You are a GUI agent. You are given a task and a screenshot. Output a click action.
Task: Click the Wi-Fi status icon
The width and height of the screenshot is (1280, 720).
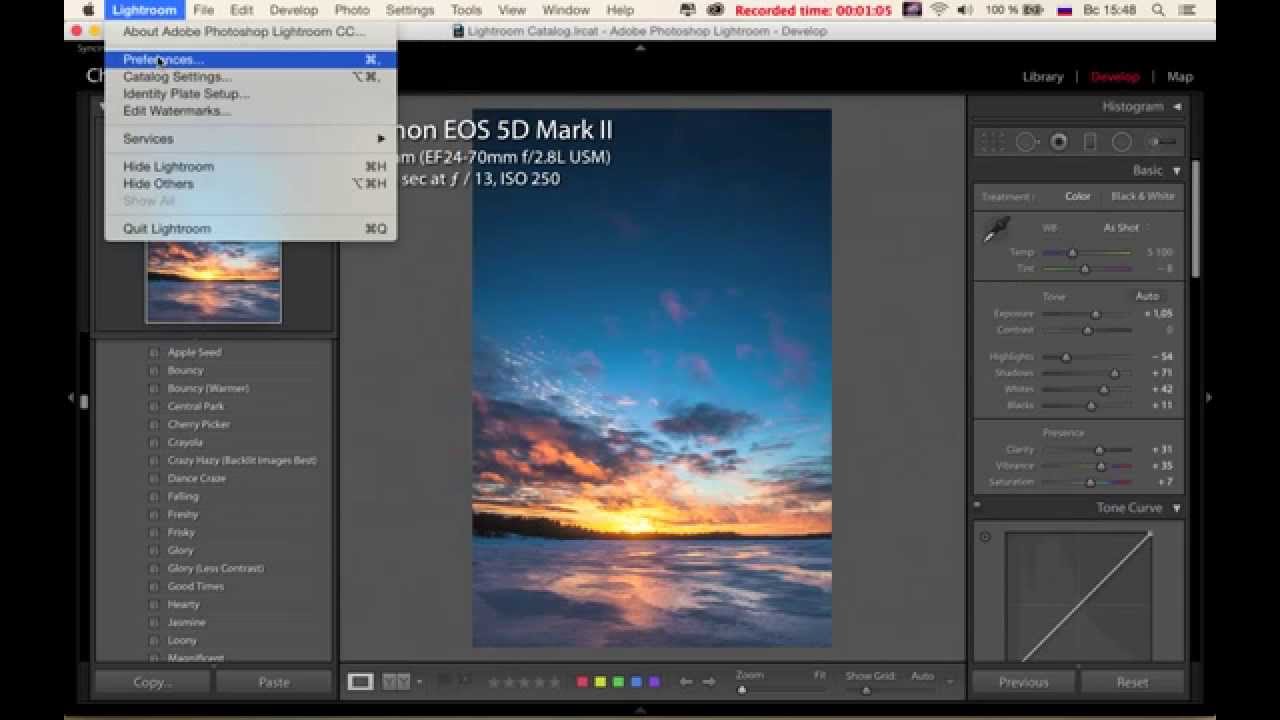[939, 10]
